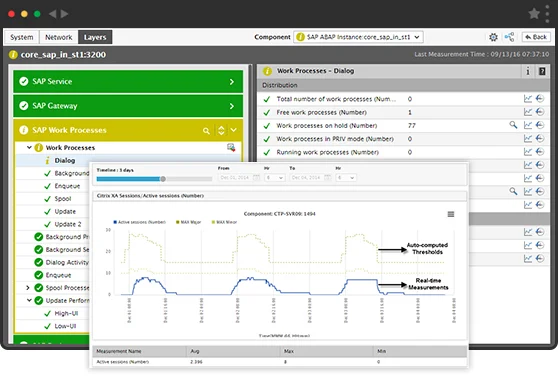The width and height of the screenshot is (558, 382).
Task: Select the Low-UI tree item
Action: coord(65,326)
